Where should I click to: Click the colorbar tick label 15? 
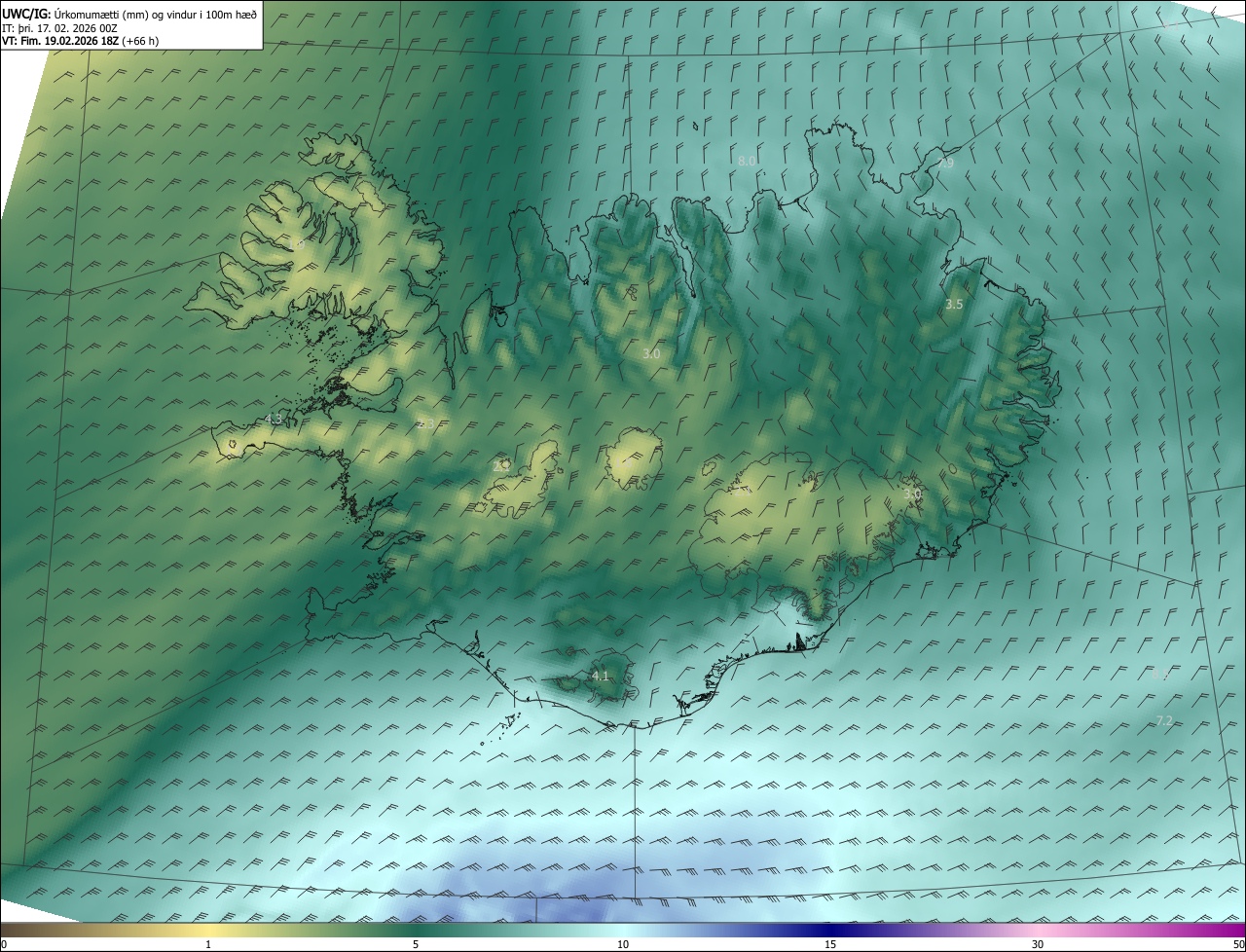coord(830,944)
